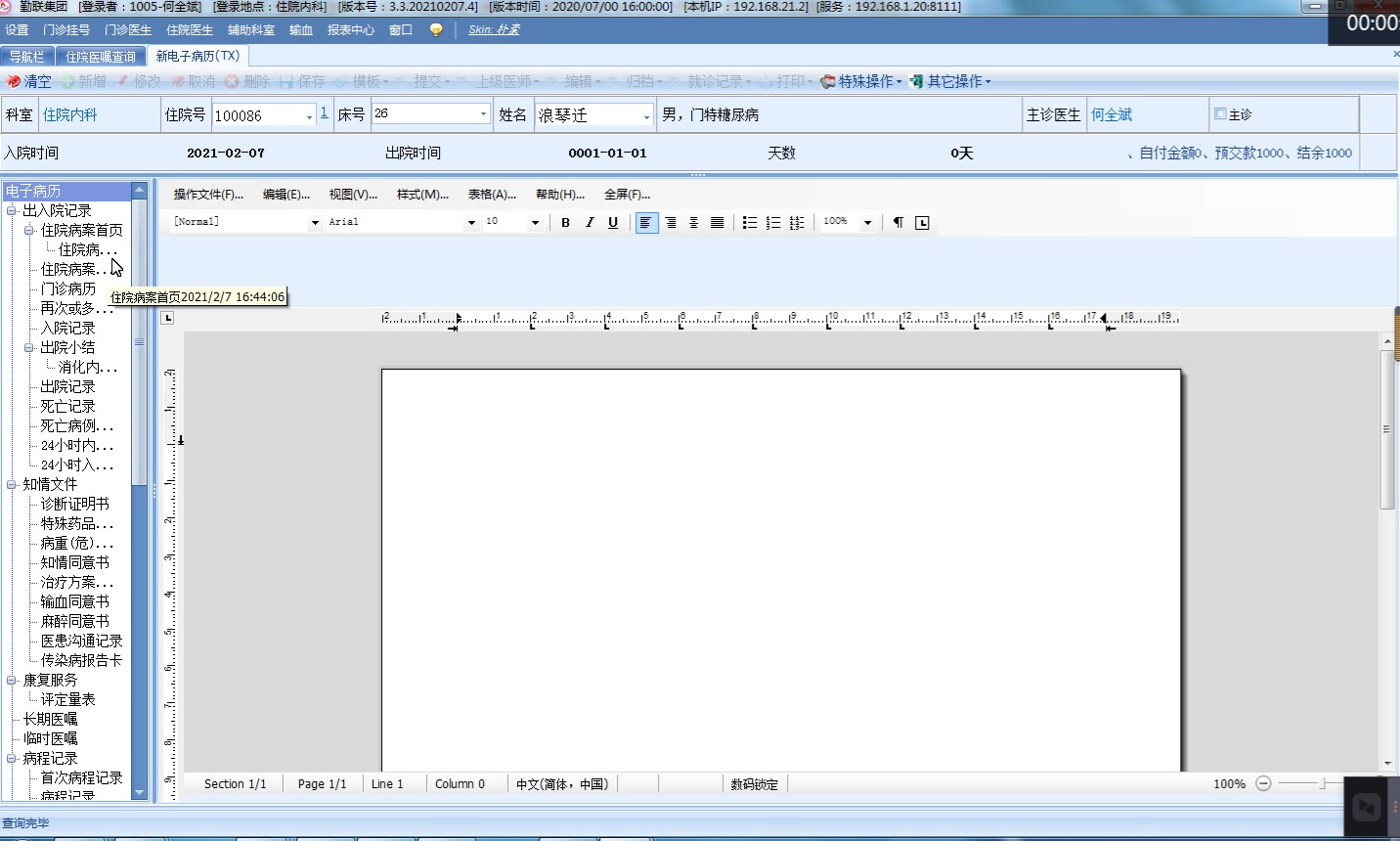Switch to the 导航栏 tab
Image resolution: width=1400 pixels, height=841 pixels.
[27, 57]
